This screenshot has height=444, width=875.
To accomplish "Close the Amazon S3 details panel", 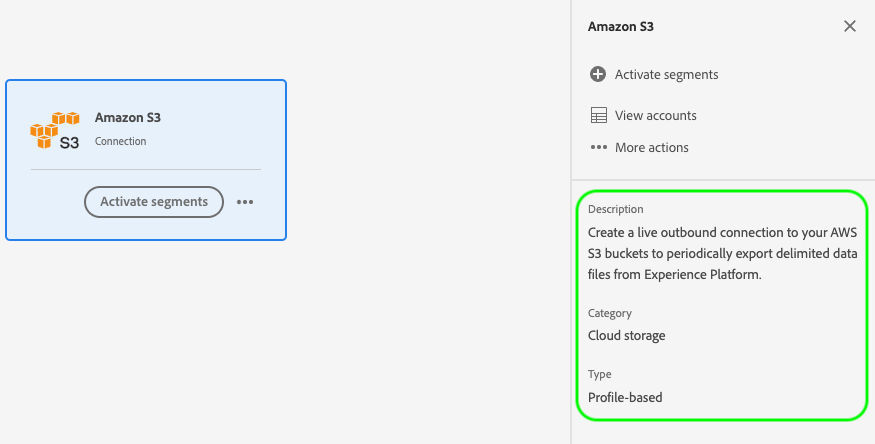I will pyautogui.click(x=850, y=27).
